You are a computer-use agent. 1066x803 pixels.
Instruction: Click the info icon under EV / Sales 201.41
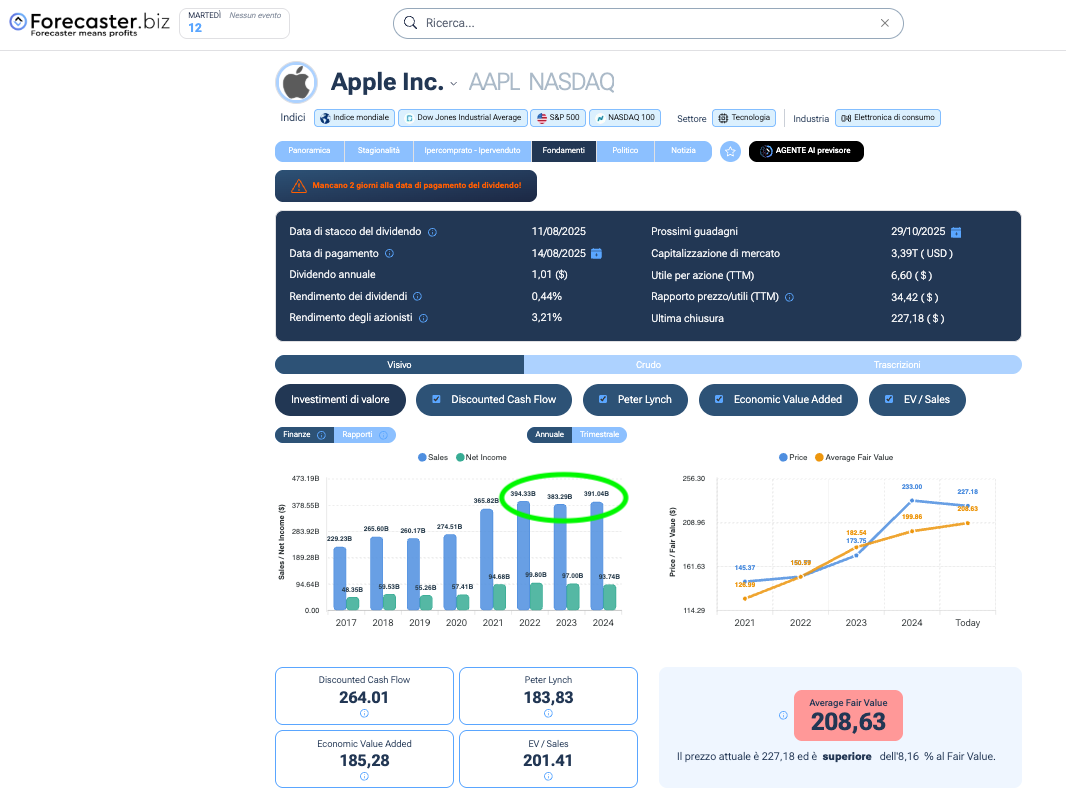tap(548, 776)
